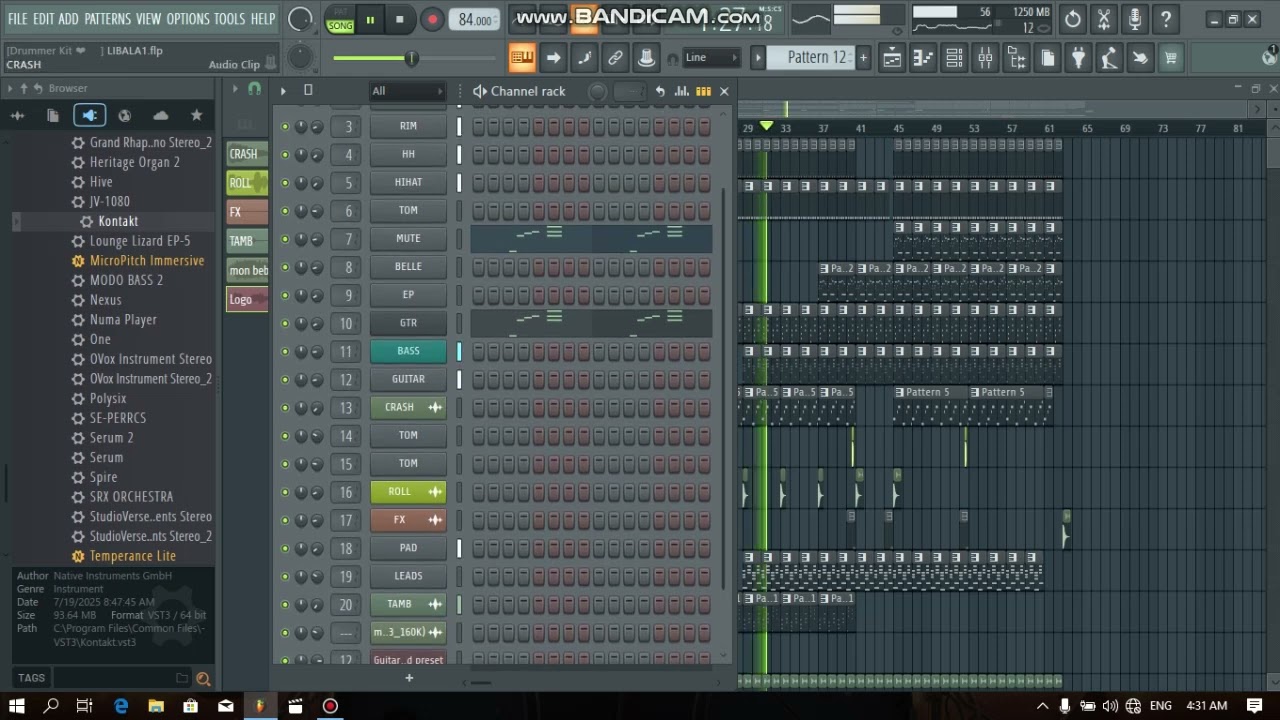Viewport: 1280px width, 720px height.
Task: Open the plugin plug icon
Action: 1078,58
